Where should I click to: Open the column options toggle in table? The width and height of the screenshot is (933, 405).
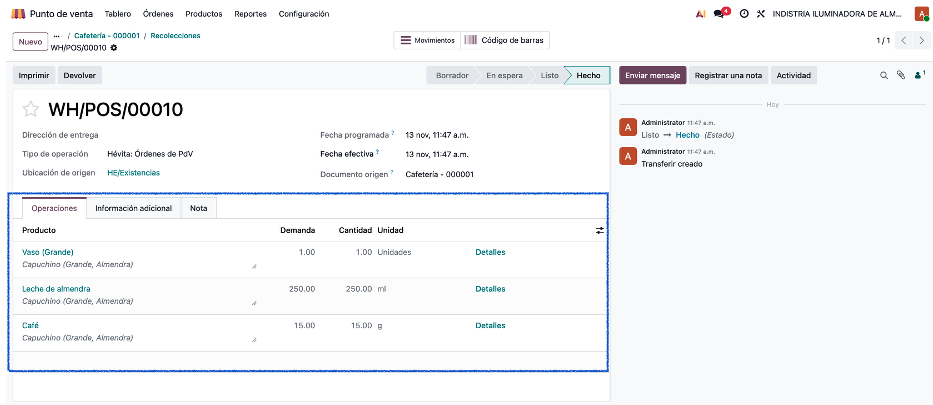pyautogui.click(x=600, y=230)
